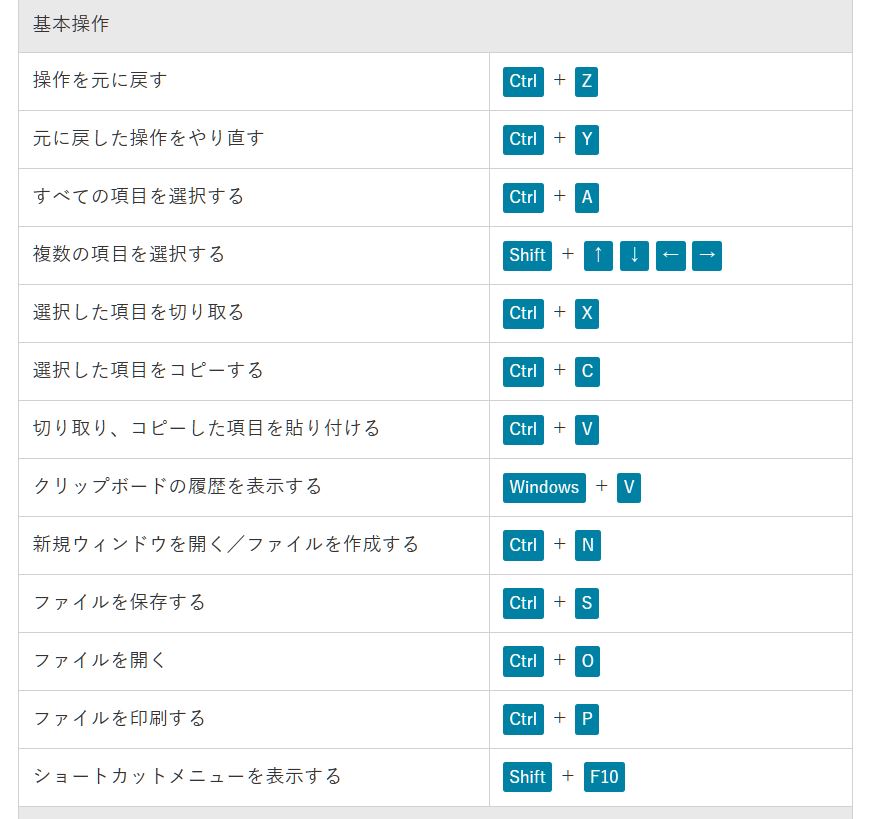
Task: Click the left arrow key badge
Action: coord(671,255)
